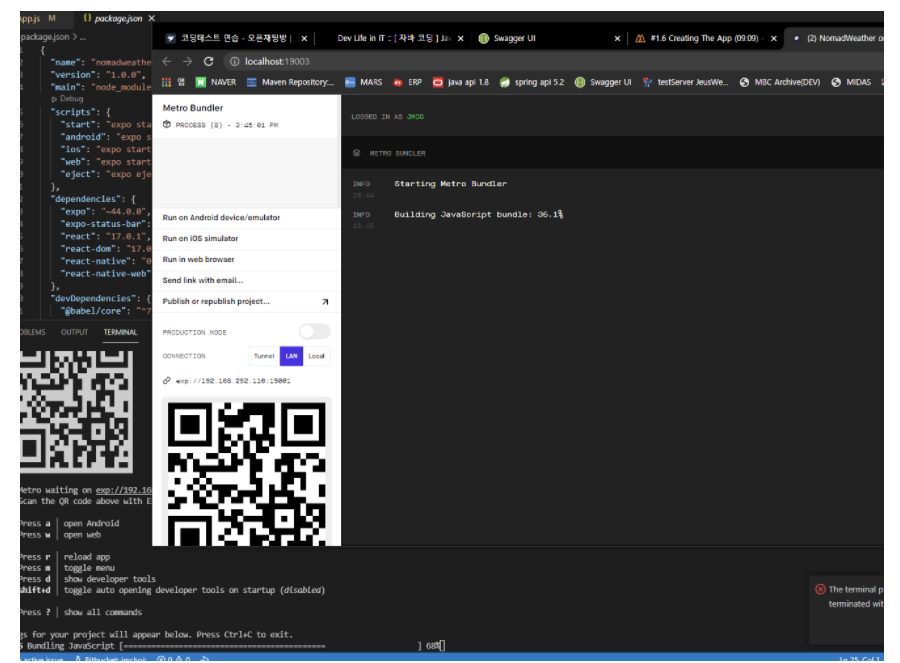Click Send link with email
This screenshot has height=663, width=900.
click(x=246, y=281)
